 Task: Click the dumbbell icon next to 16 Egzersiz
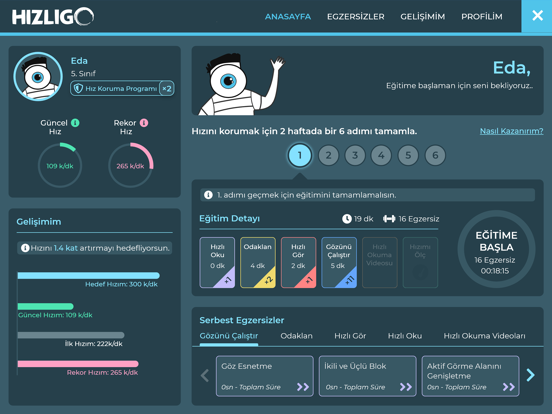[389, 219]
